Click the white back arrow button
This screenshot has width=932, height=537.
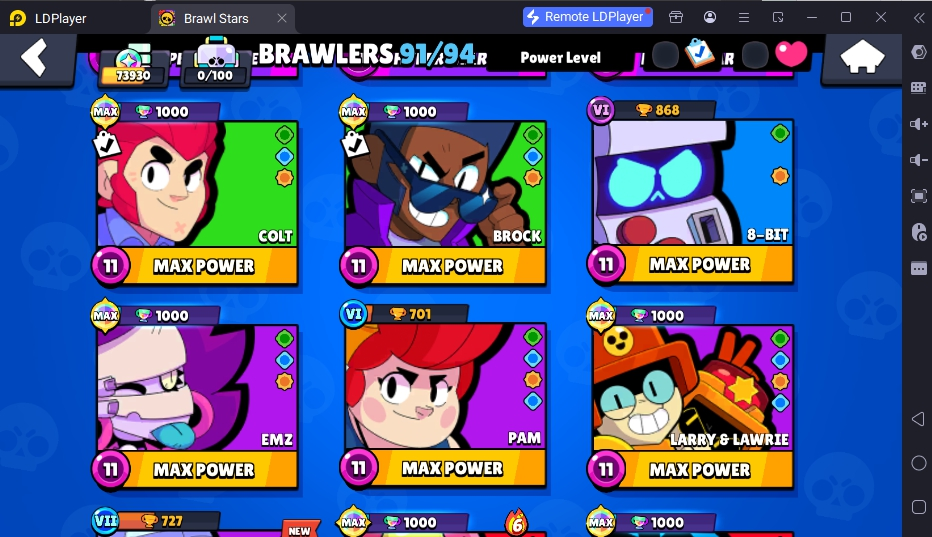(34, 58)
